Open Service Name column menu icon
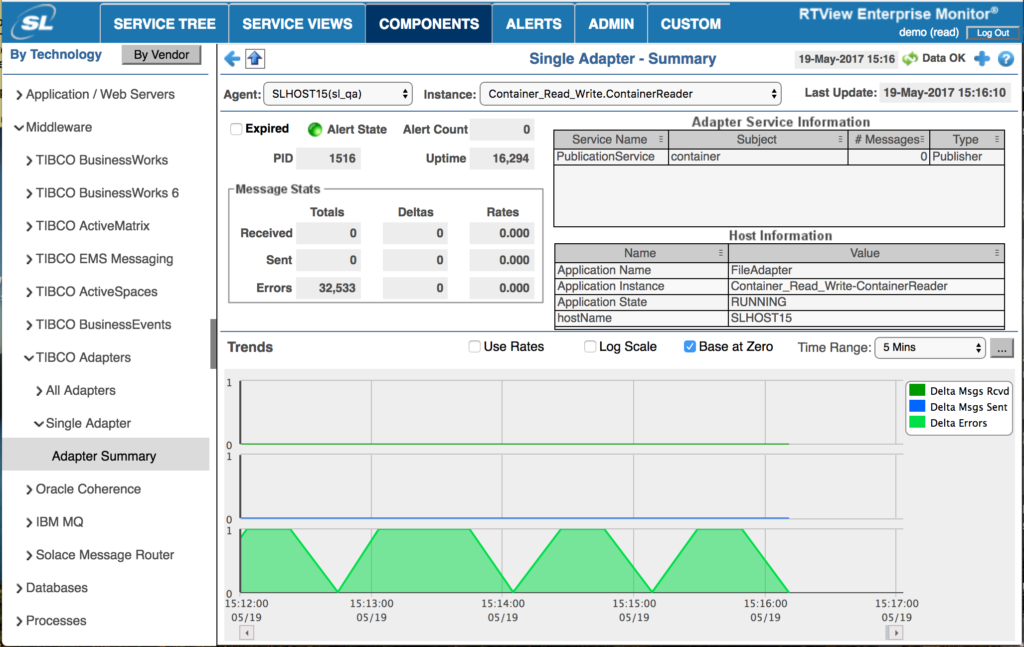The width and height of the screenshot is (1024, 647). coord(661,139)
